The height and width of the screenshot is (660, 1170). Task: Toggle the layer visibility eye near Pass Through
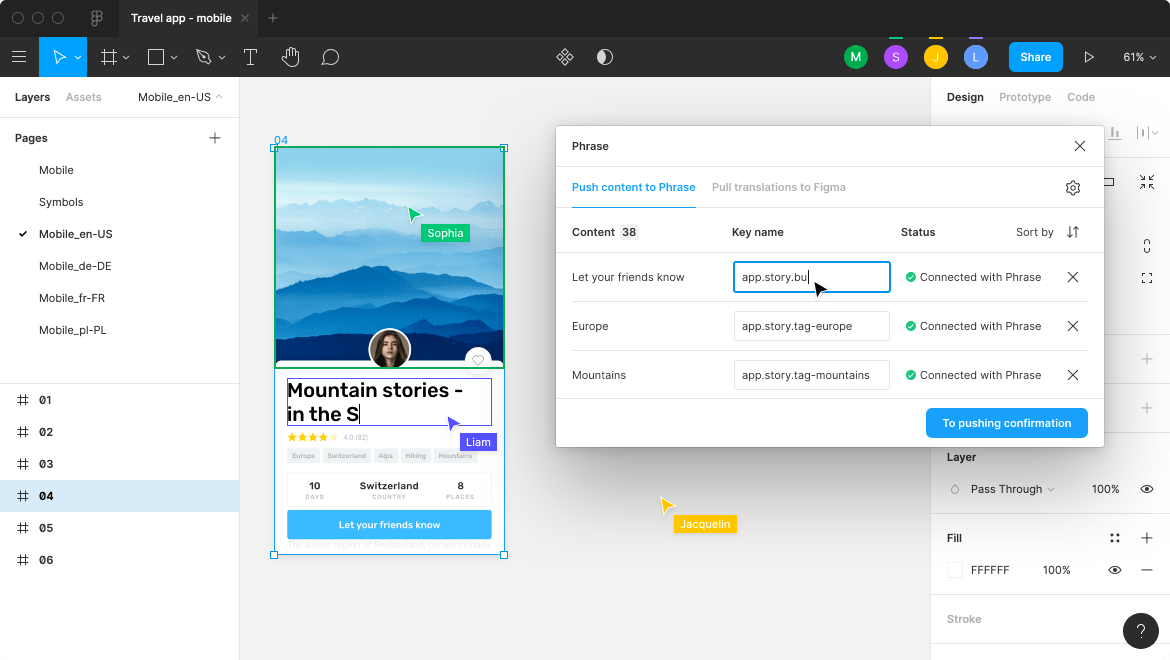(x=1146, y=489)
